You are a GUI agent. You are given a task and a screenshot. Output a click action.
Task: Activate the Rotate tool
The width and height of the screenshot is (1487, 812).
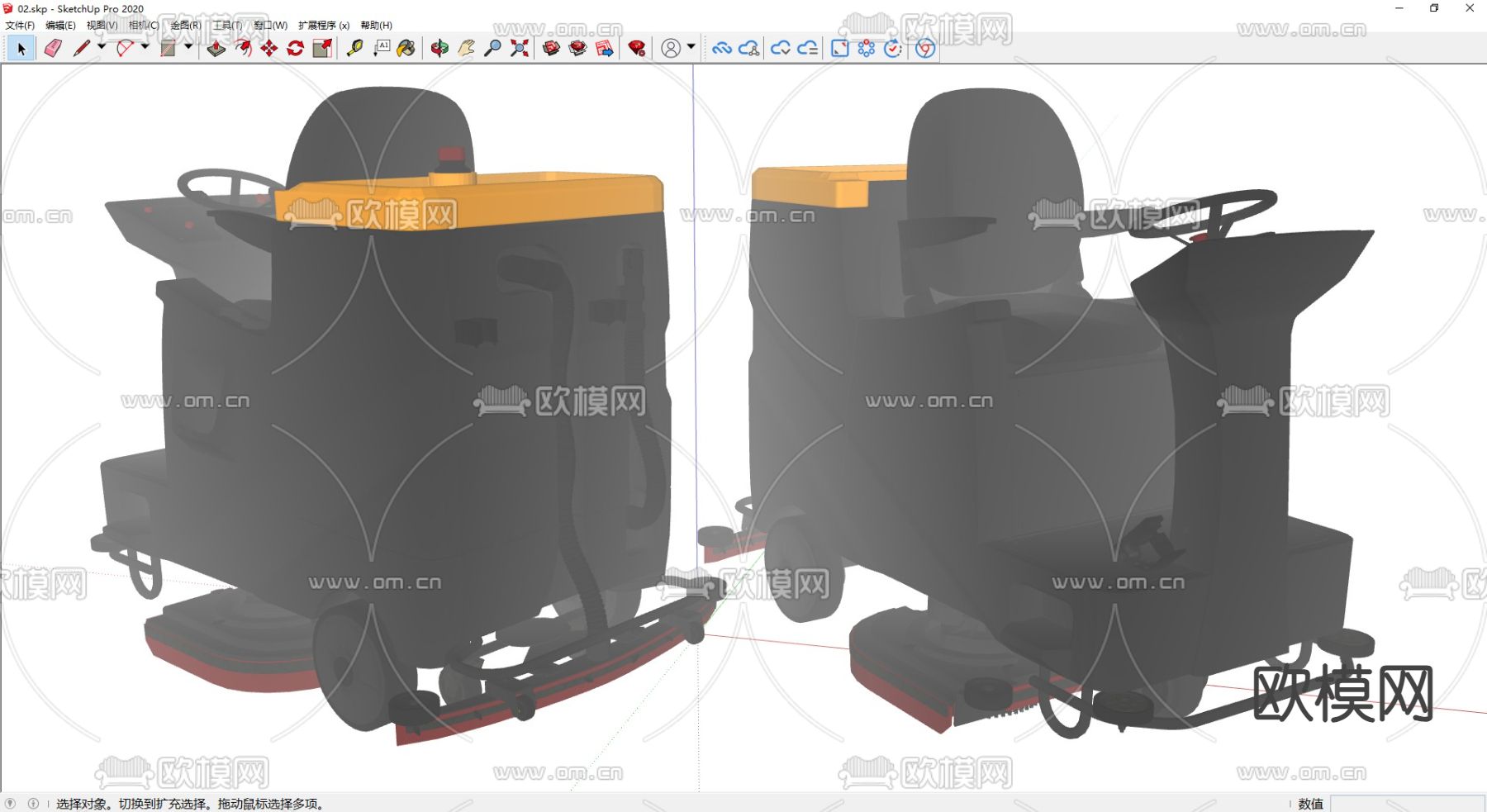(295, 49)
